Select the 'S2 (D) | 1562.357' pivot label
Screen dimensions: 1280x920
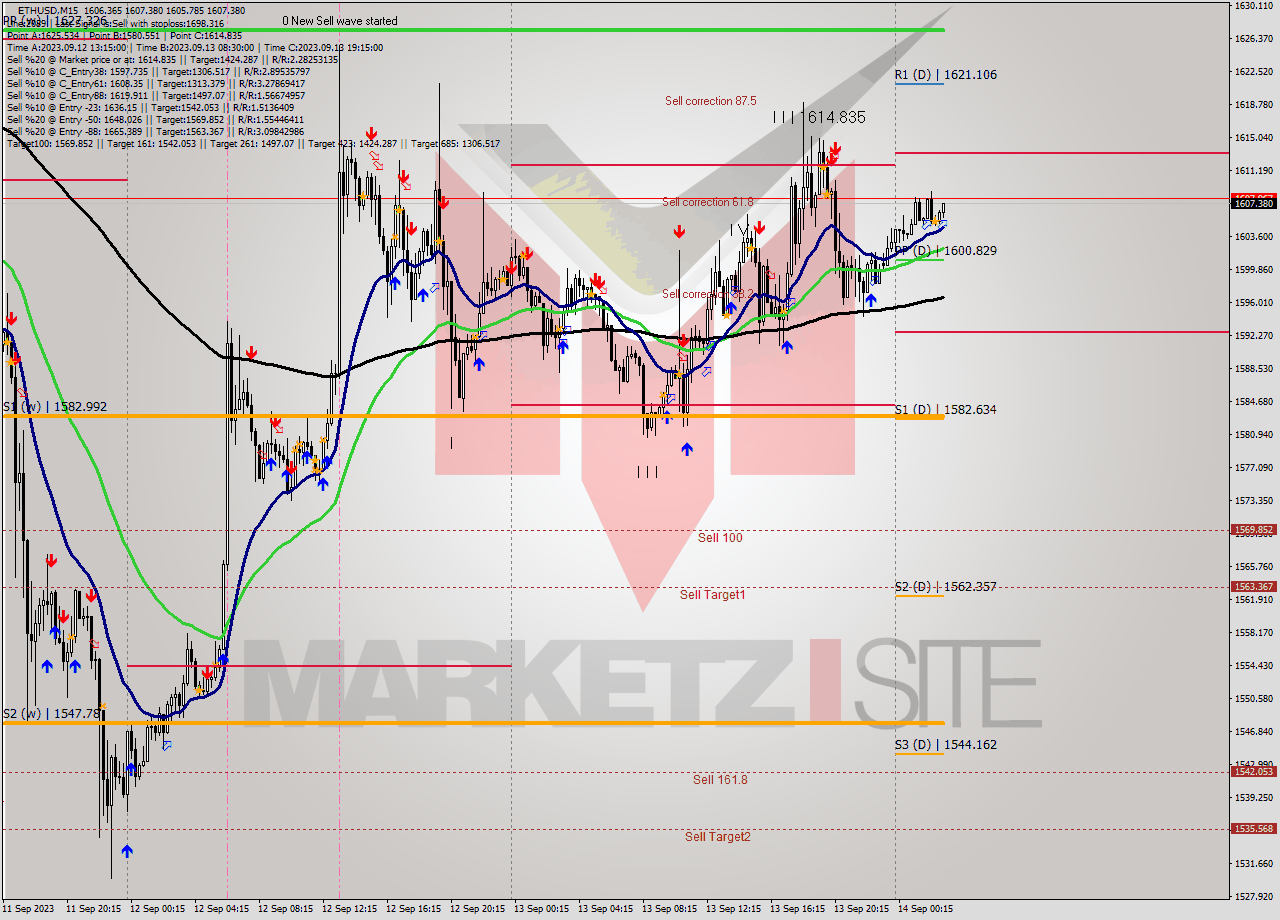(x=945, y=587)
